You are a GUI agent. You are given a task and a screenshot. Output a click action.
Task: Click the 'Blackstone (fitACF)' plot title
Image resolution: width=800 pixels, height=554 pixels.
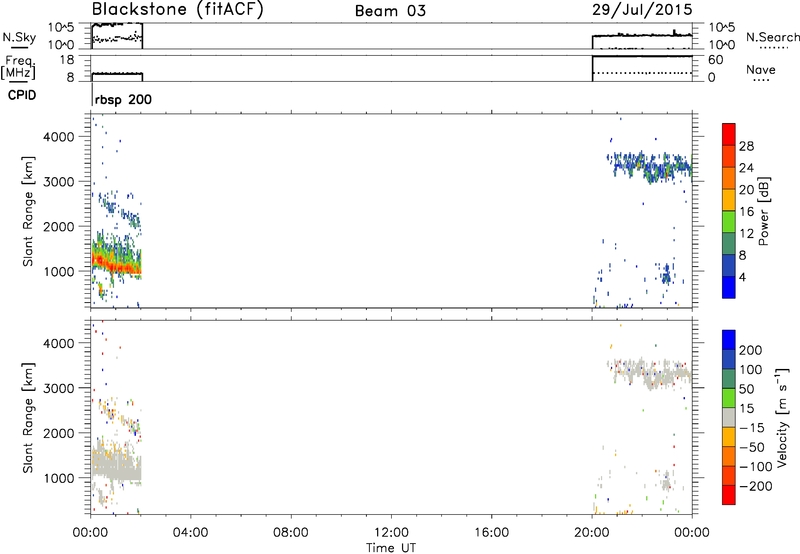178,9
